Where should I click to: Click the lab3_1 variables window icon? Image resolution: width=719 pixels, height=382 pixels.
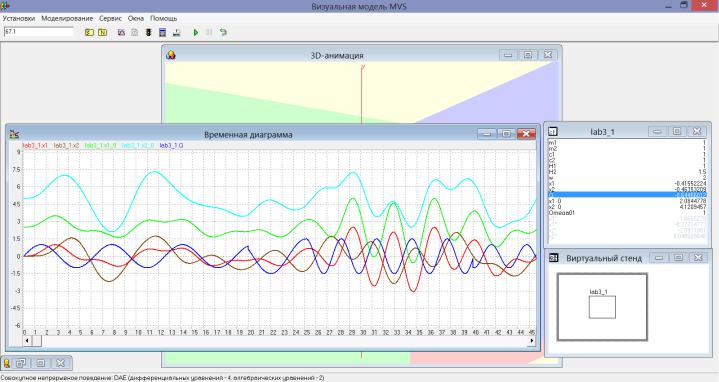tap(553, 132)
